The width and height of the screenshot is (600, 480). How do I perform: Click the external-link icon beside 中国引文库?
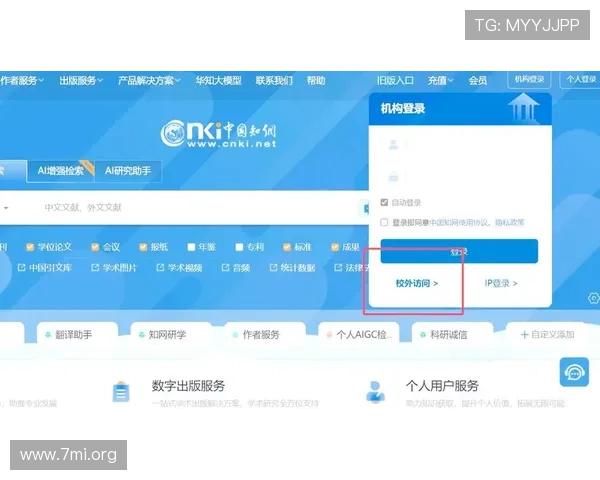[21, 267]
